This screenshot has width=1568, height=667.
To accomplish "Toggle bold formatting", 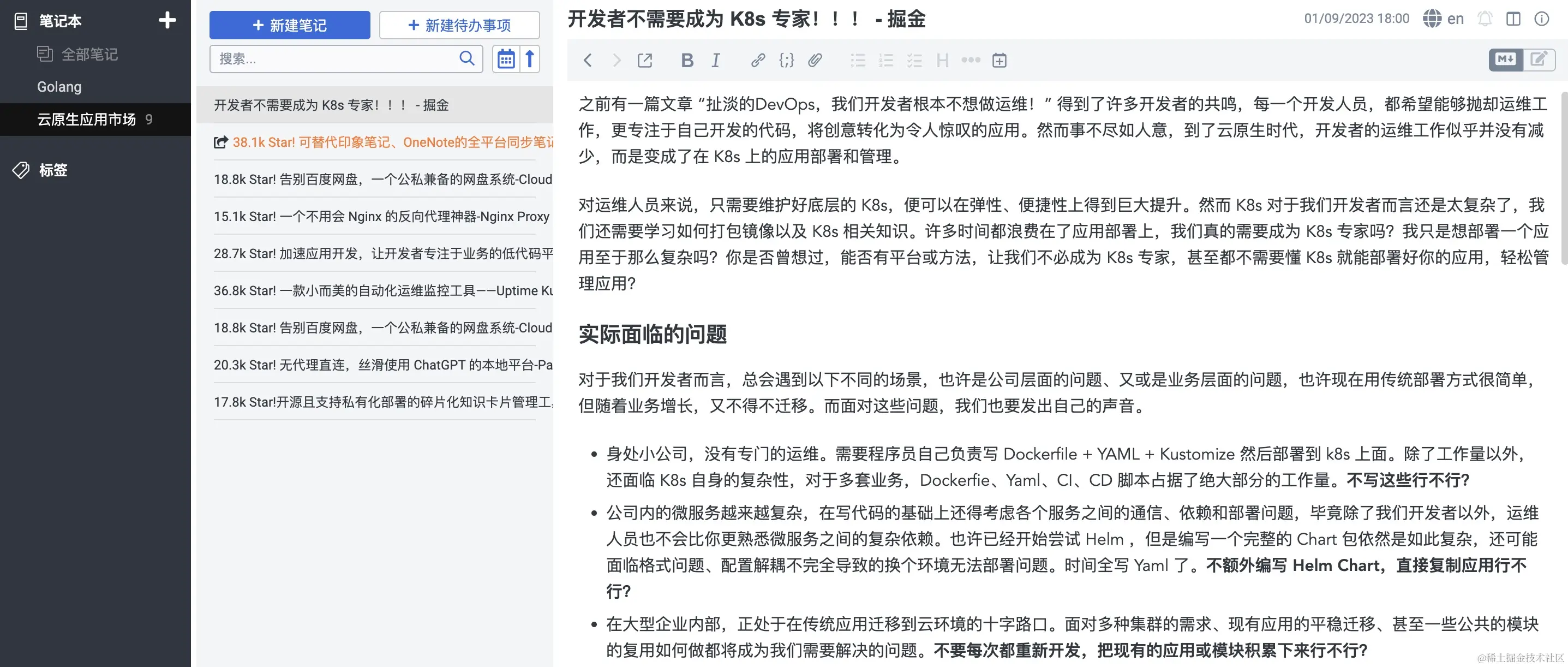I will [x=687, y=59].
